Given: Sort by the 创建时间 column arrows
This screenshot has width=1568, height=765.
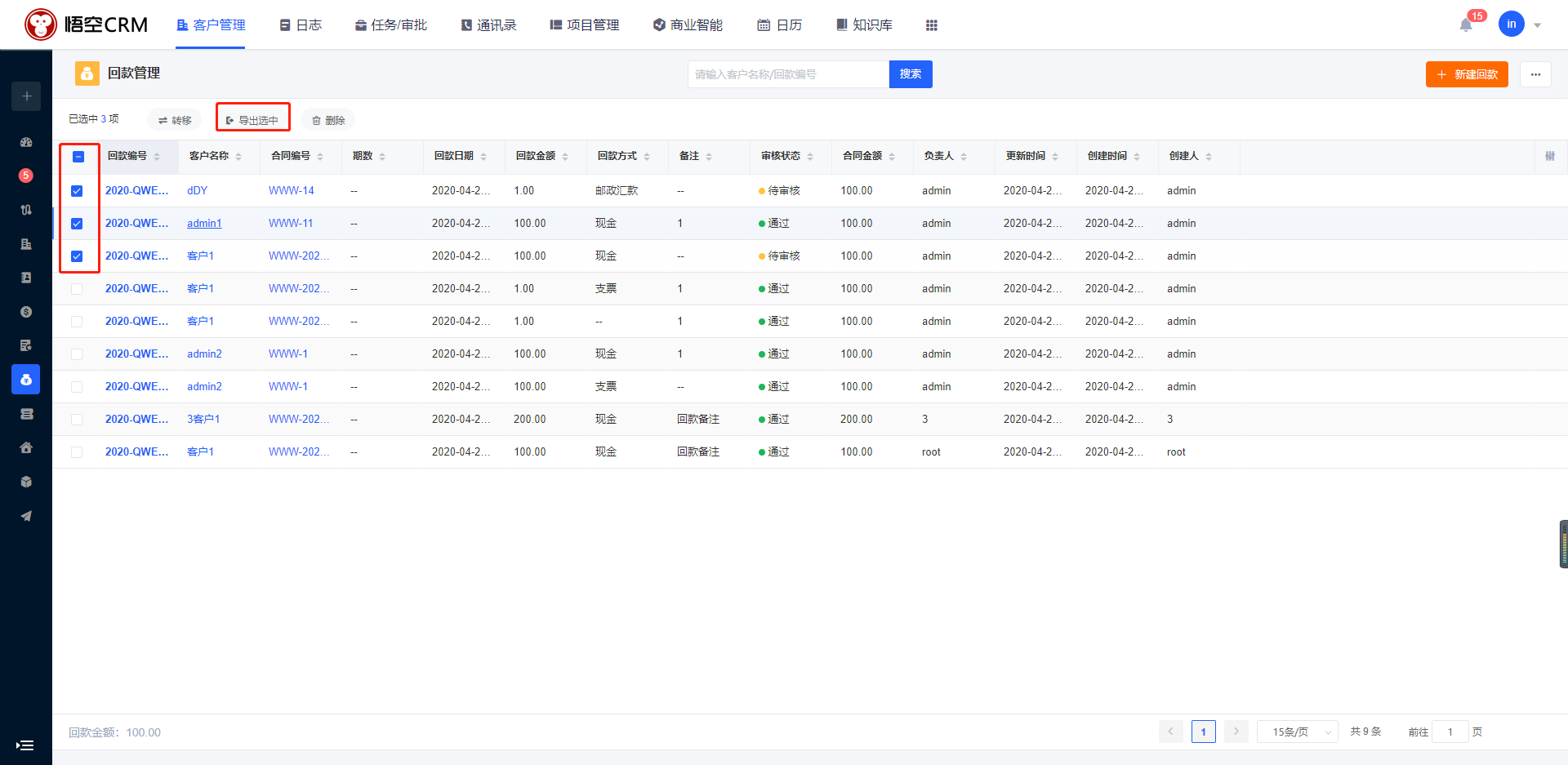Looking at the screenshot, I should click(1137, 157).
